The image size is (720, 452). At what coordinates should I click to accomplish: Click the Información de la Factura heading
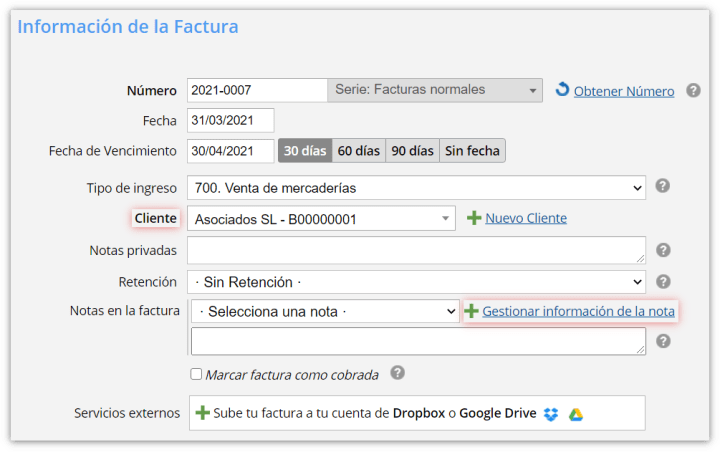tap(128, 27)
